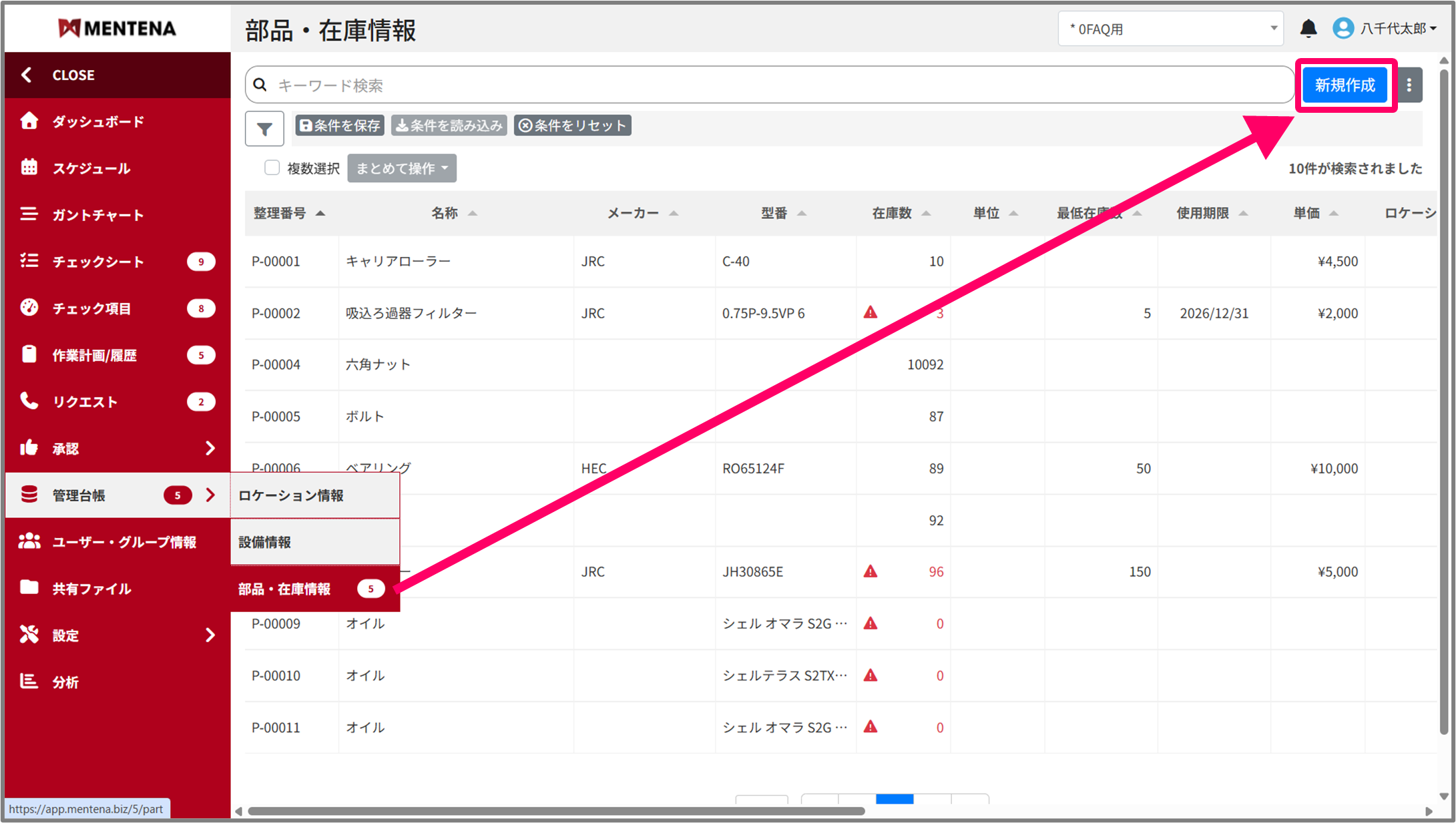This screenshot has height=823, width=1456.
Task: Click the notification bell icon
Action: coord(1308,28)
